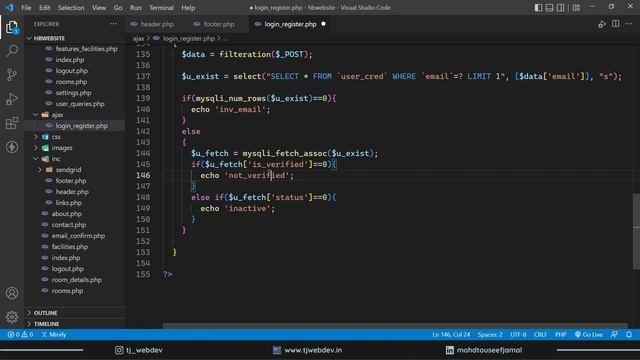Open the Accounts icon in activity bar
The height and width of the screenshot is (360, 640).
(12, 293)
